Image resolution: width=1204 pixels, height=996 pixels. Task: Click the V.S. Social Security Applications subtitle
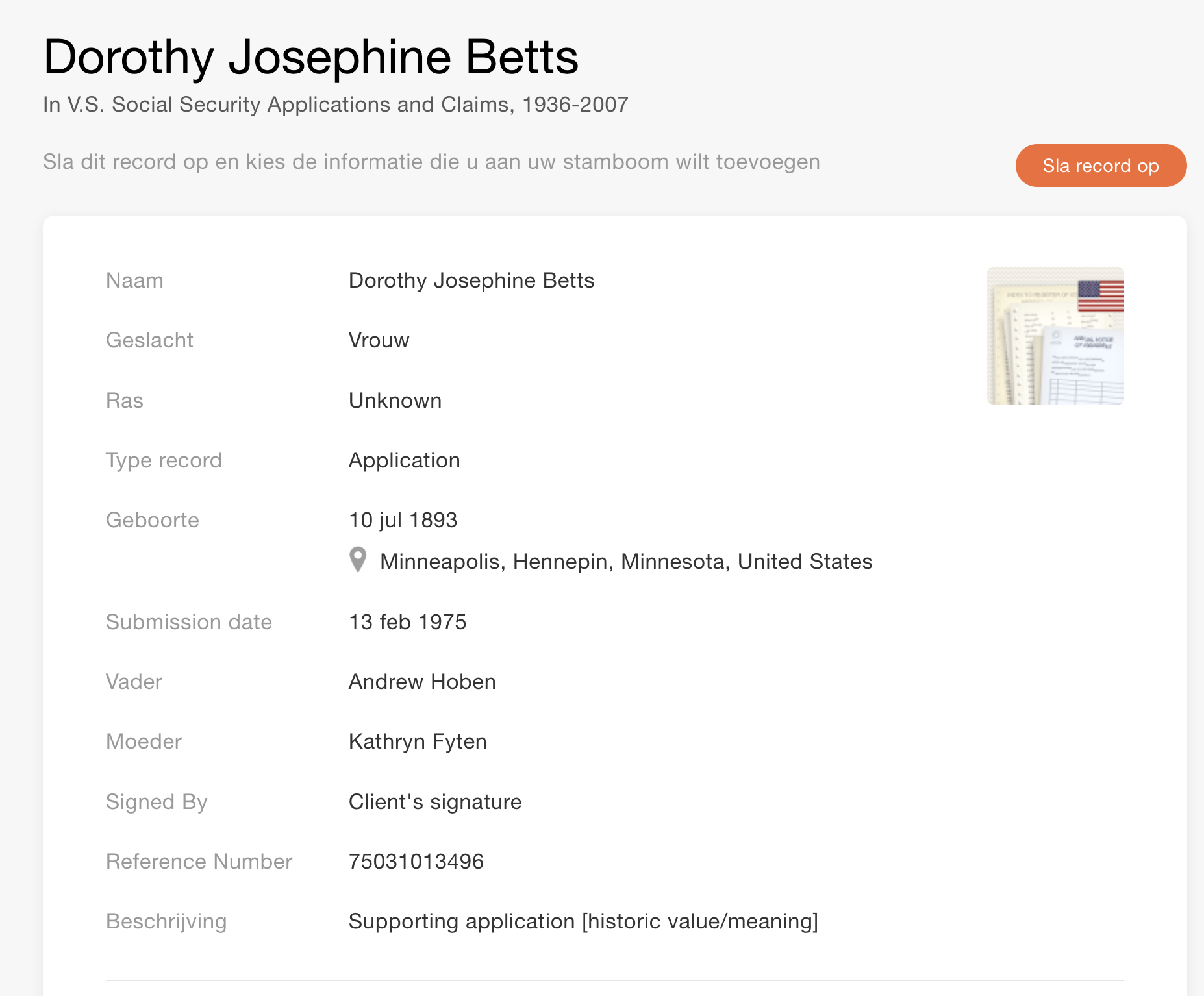point(335,105)
